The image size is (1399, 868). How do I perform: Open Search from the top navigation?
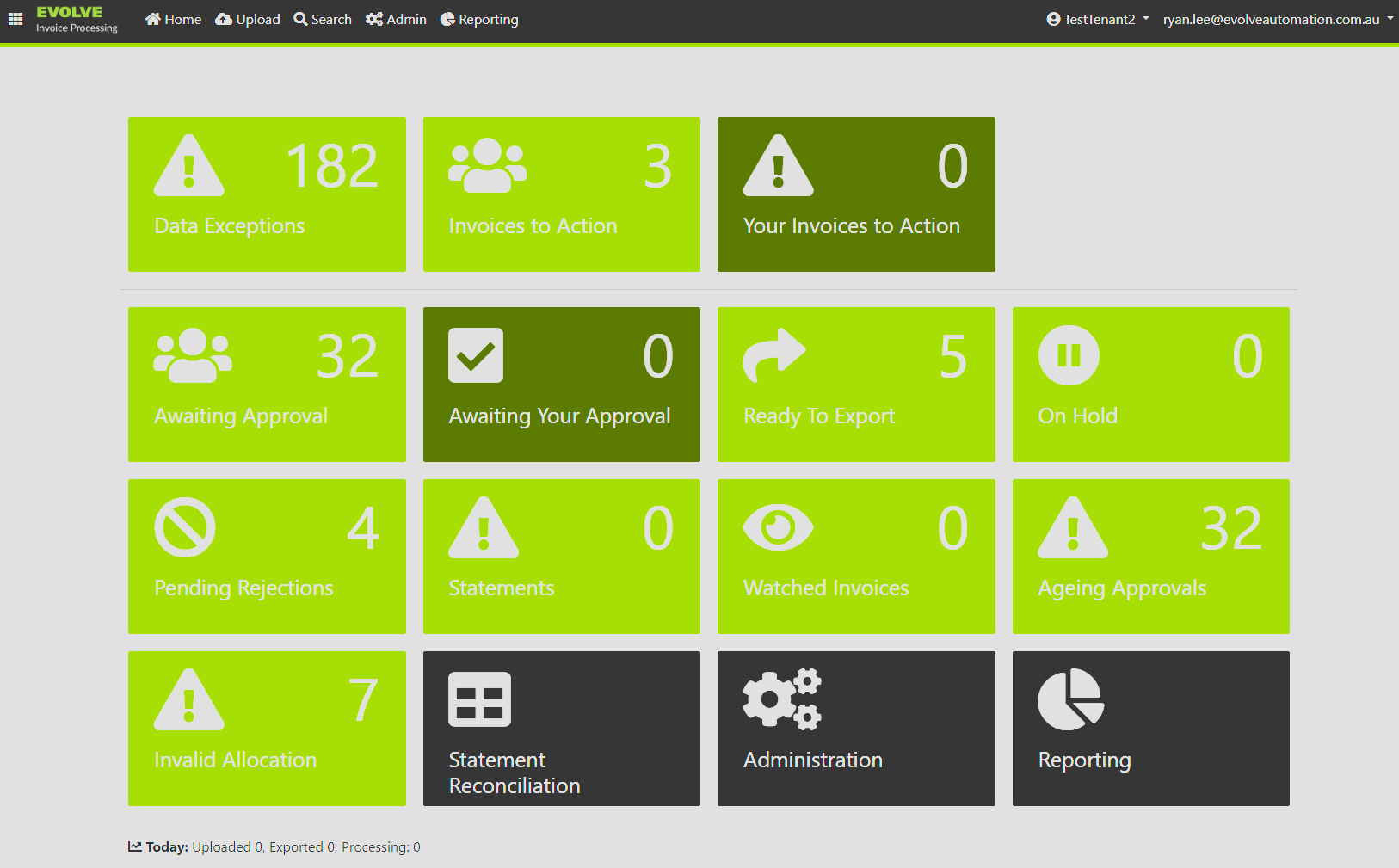[323, 19]
